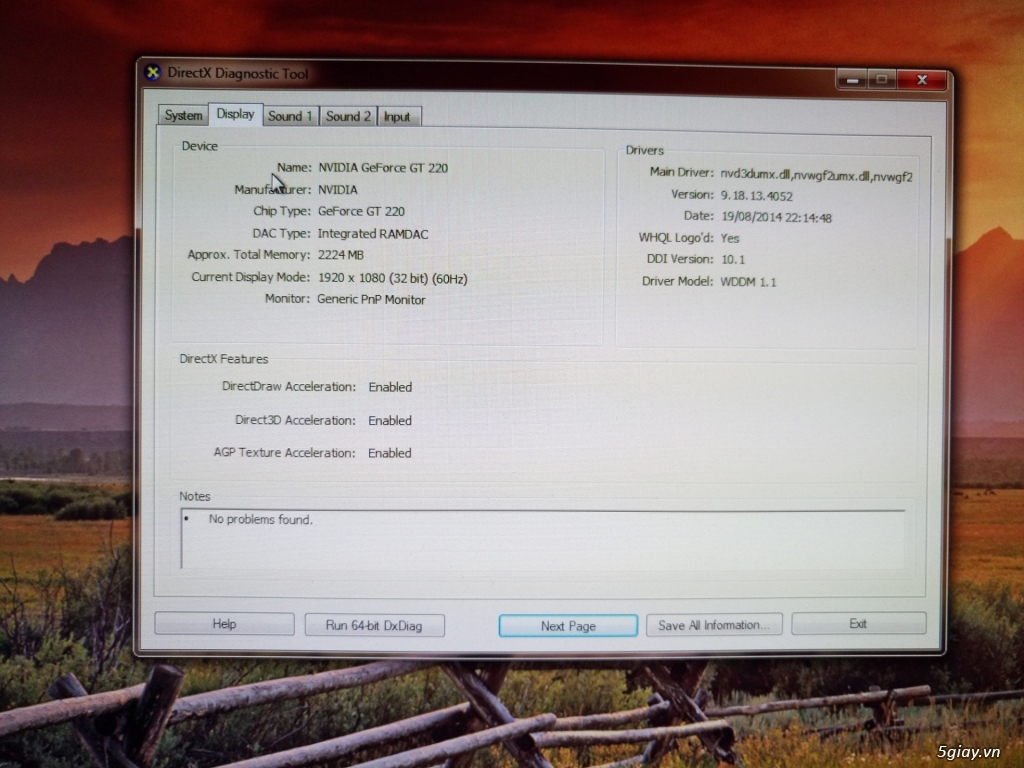Screen dimensions: 1024x768
Task: Launch Run 64-bit DxDiag
Action: coord(374,625)
